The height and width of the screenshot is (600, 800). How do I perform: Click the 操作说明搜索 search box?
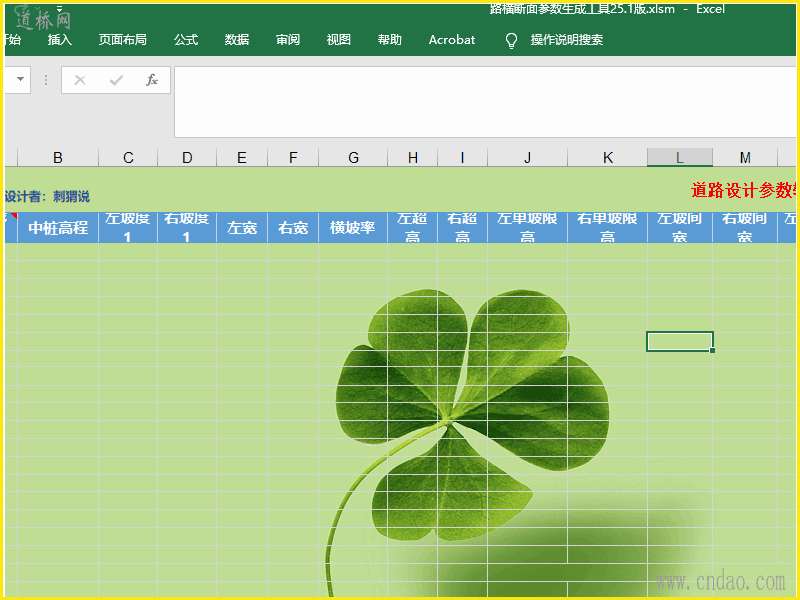pyautogui.click(x=567, y=40)
